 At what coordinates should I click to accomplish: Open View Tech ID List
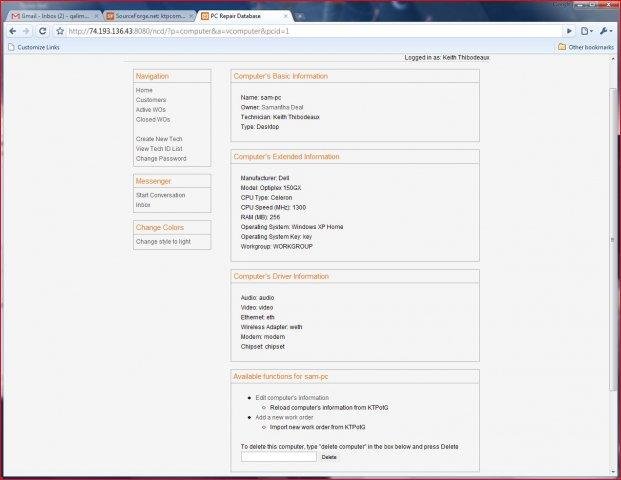[x=159, y=149]
